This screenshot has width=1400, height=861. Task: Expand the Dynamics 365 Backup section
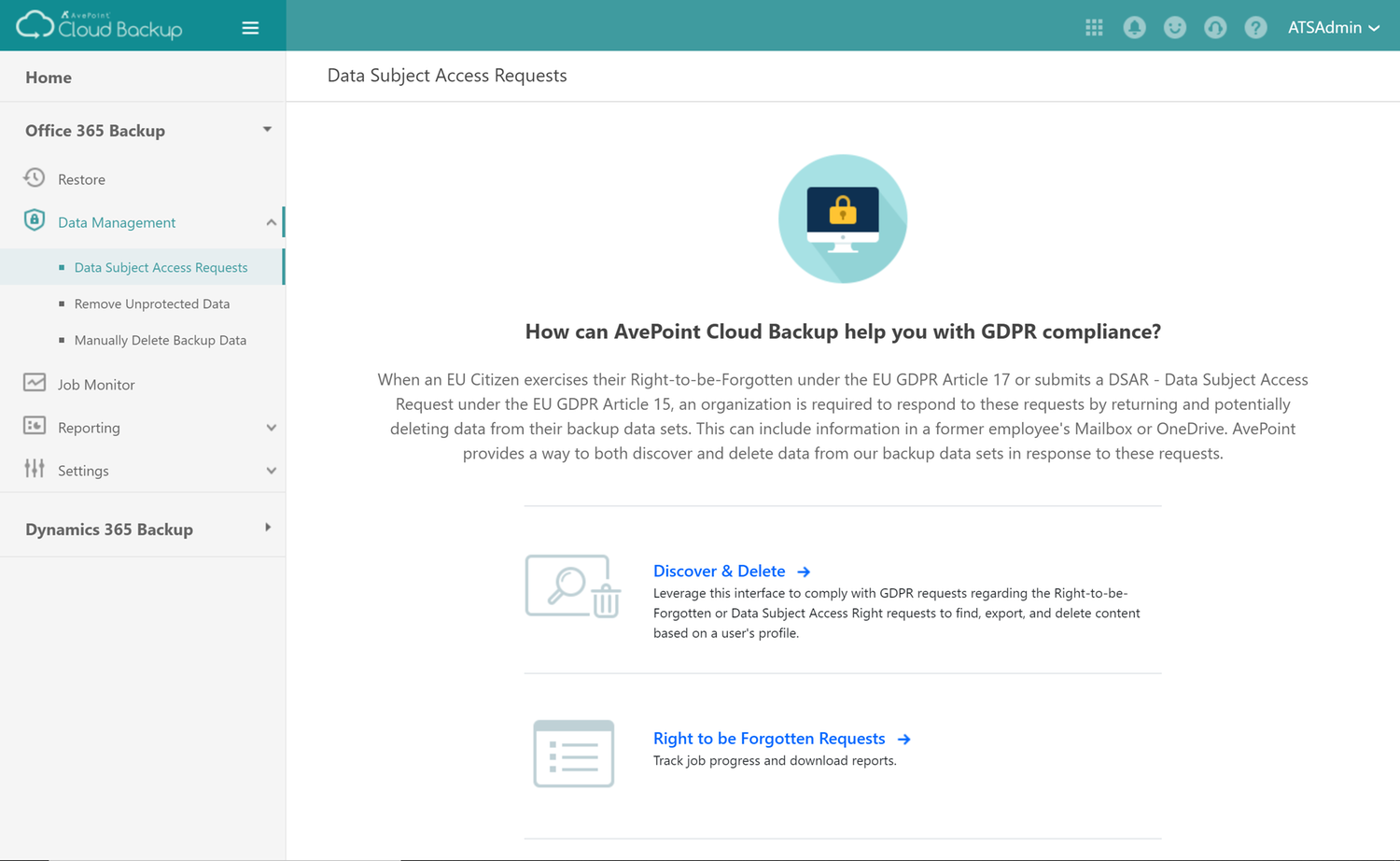click(267, 525)
